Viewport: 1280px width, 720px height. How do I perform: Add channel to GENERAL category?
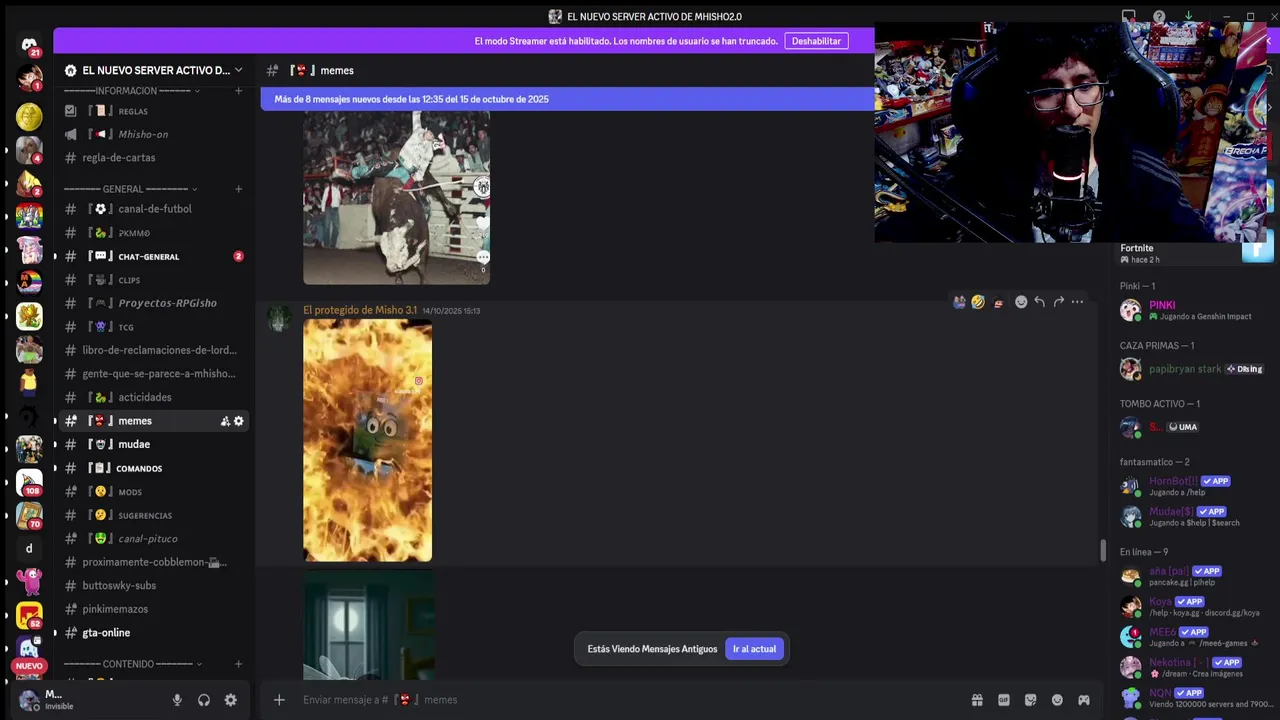coord(238,189)
